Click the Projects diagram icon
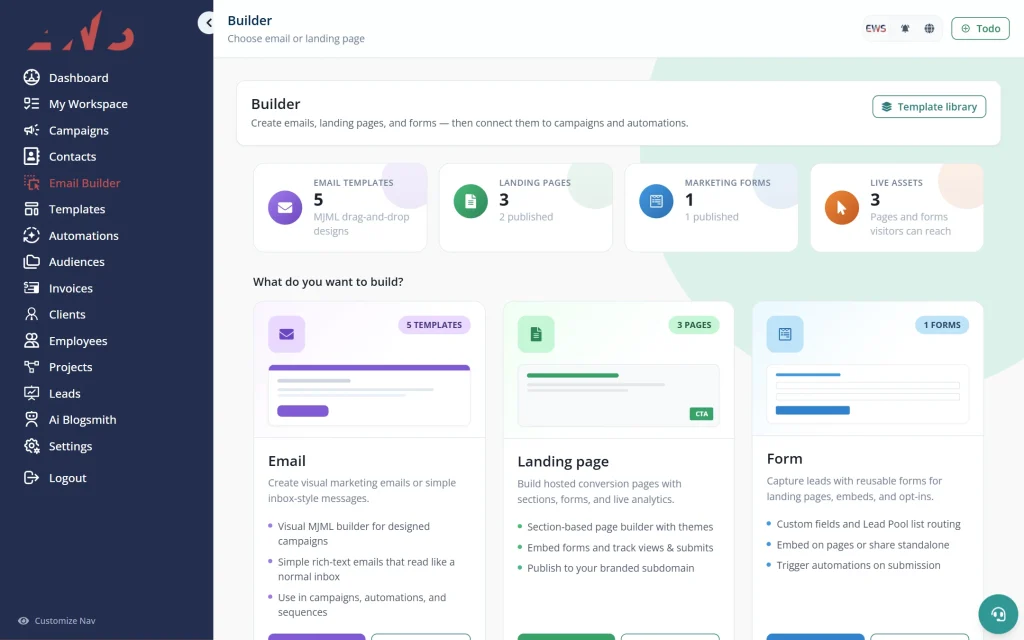The image size is (1024, 640). 31,367
